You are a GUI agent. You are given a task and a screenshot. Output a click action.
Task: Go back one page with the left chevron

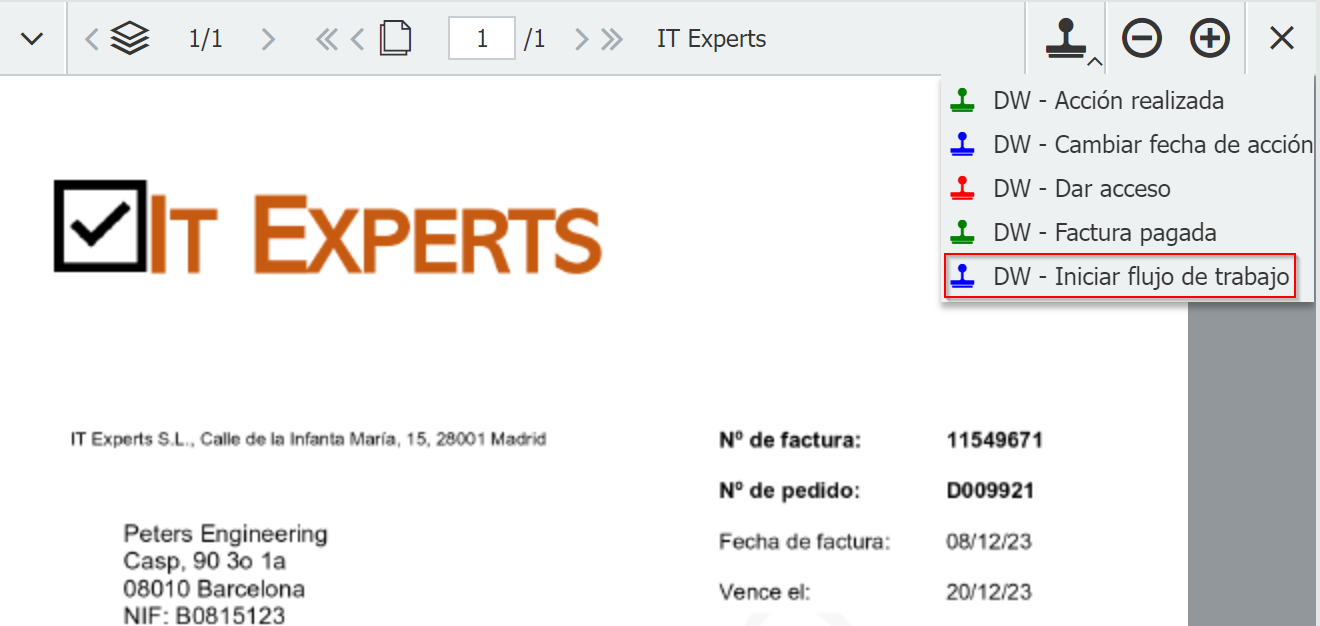tap(355, 38)
